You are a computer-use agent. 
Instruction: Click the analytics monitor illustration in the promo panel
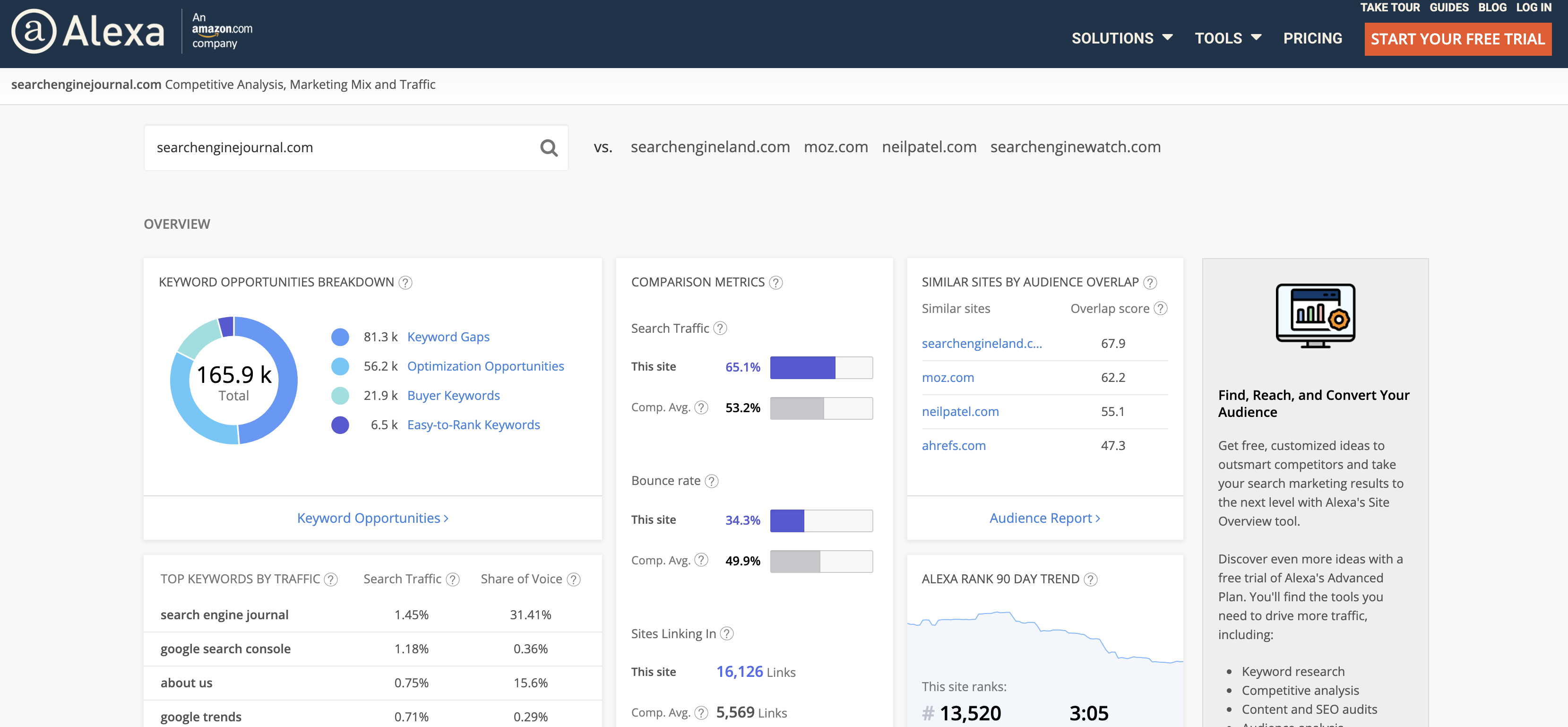click(x=1315, y=315)
